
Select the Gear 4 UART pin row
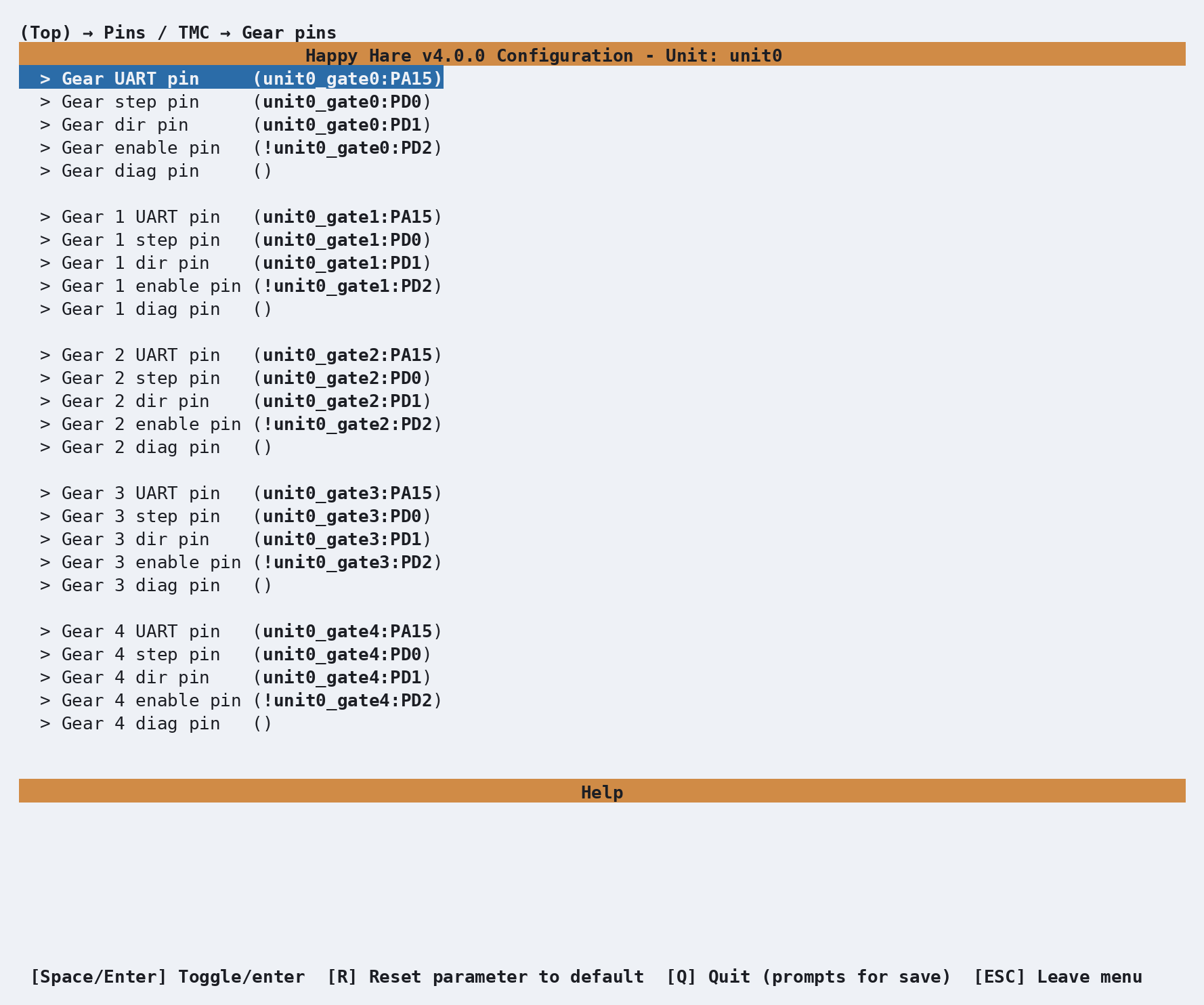240,631
